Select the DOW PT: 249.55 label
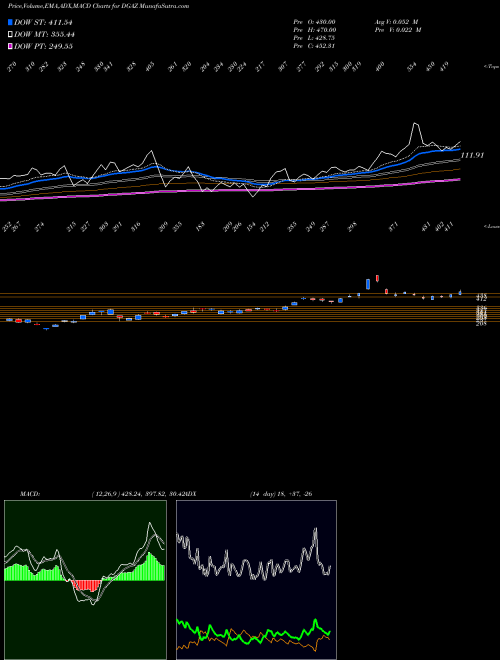The image size is (500, 660). [x=43, y=46]
